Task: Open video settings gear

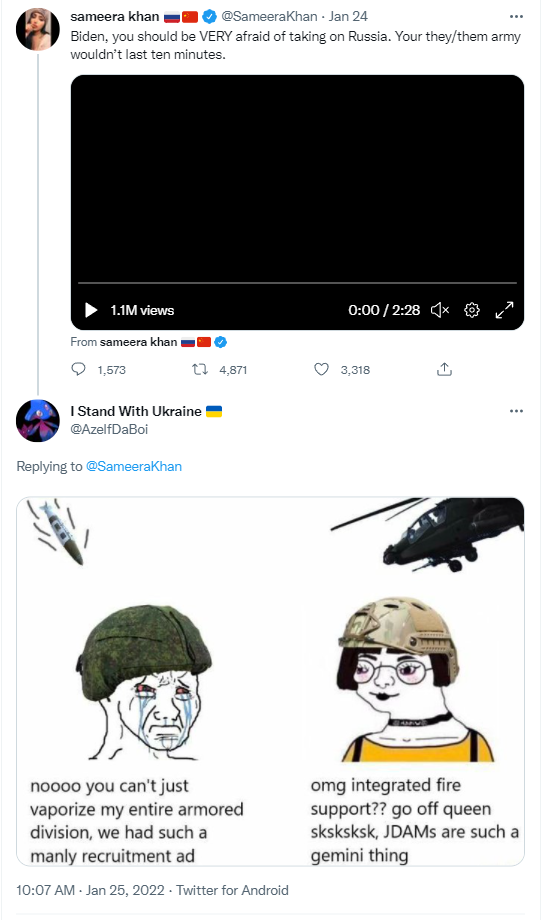Action: 472,310
